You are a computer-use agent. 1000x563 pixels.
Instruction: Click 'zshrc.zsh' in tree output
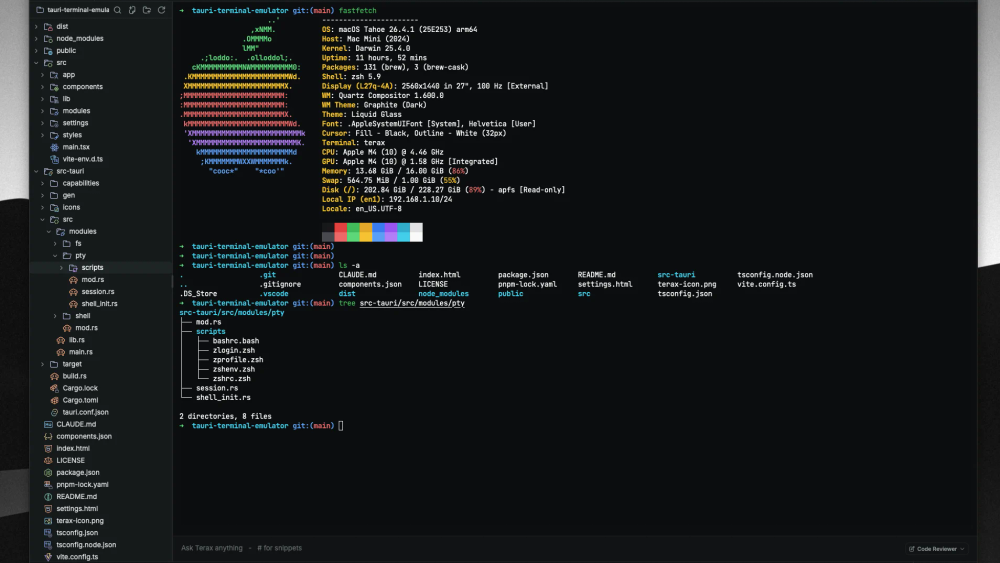(x=232, y=379)
